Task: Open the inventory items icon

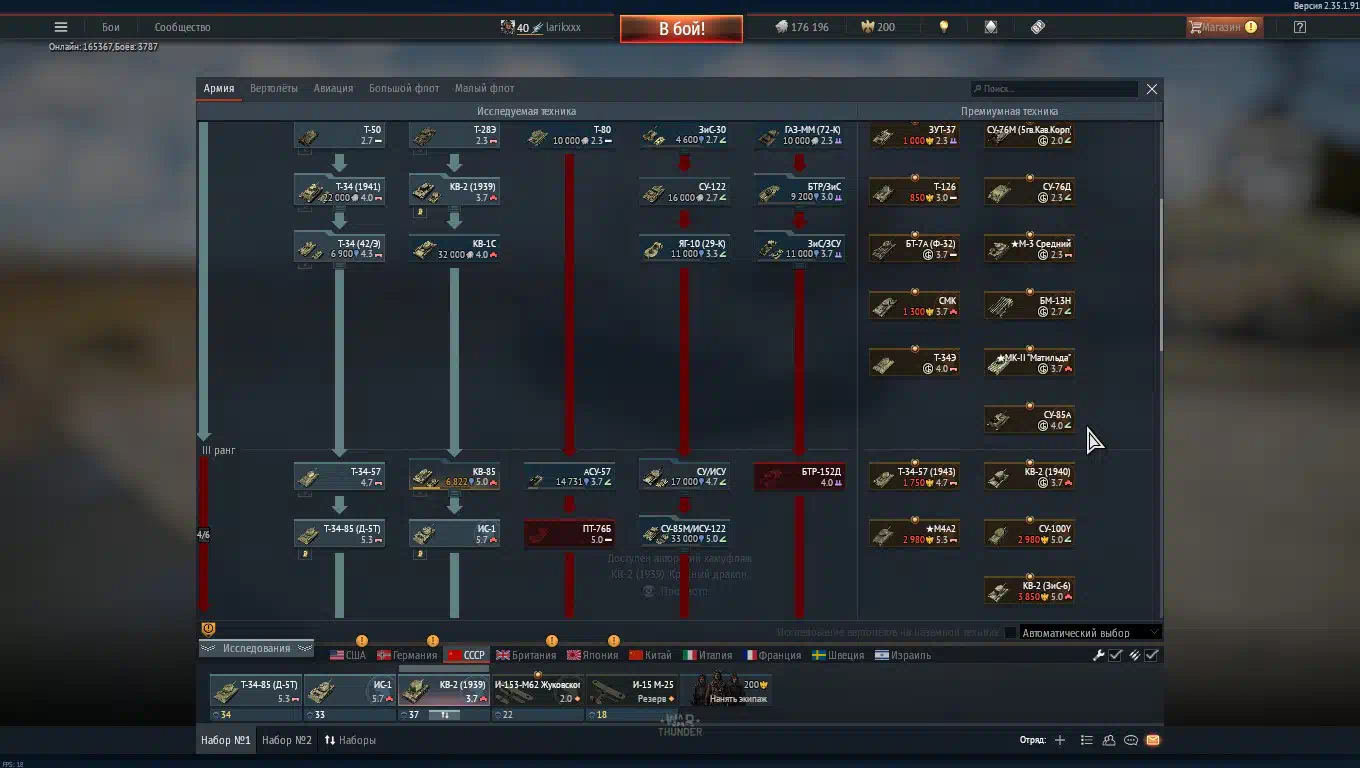Action: point(990,27)
